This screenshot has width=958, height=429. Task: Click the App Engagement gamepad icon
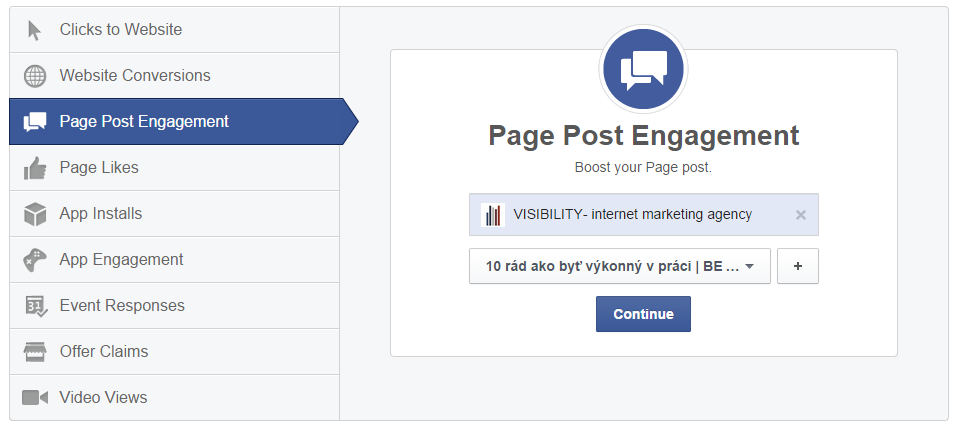35,260
